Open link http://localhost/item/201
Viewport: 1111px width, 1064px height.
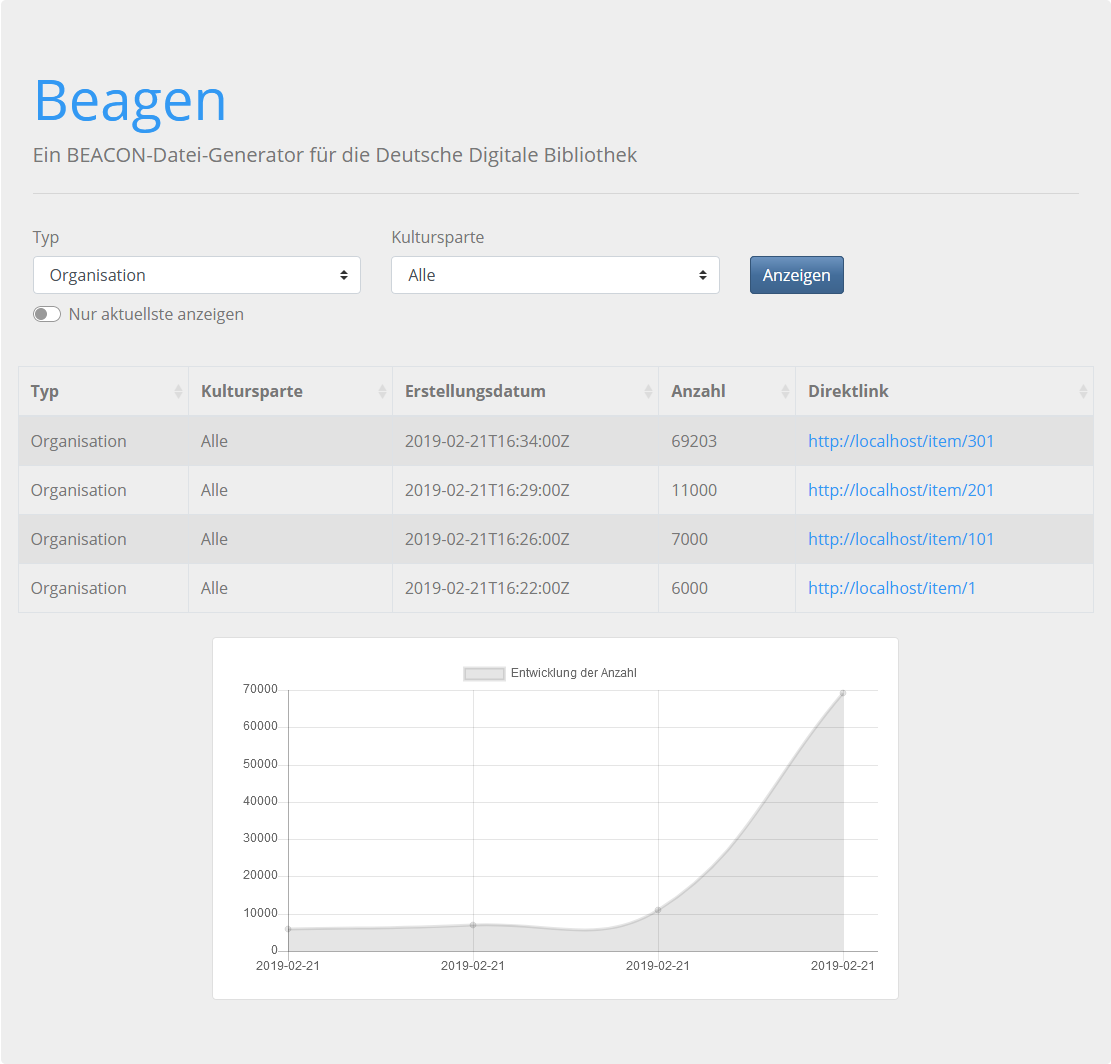tap(901, 489)
